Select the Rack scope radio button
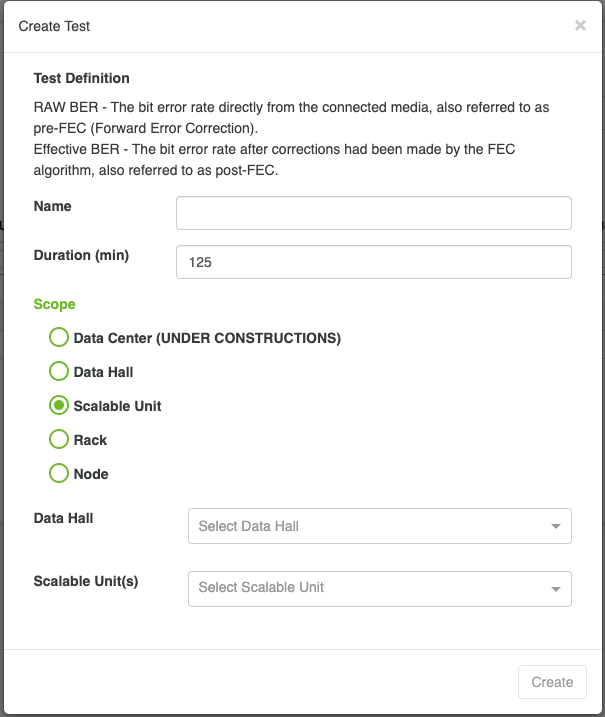605x717 pixels. point(59,439)
